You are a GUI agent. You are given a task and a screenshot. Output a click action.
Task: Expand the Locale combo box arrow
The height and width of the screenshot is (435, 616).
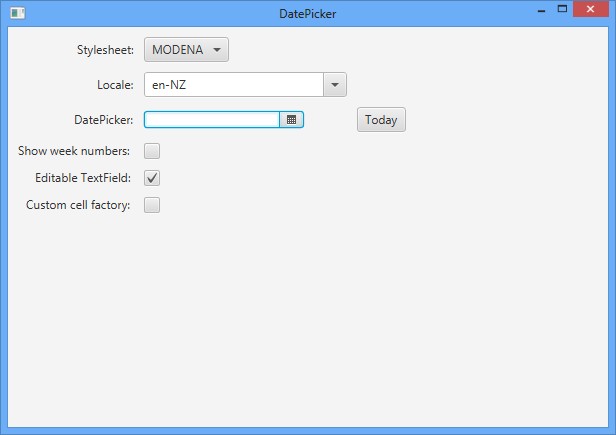tap(335, 85)
